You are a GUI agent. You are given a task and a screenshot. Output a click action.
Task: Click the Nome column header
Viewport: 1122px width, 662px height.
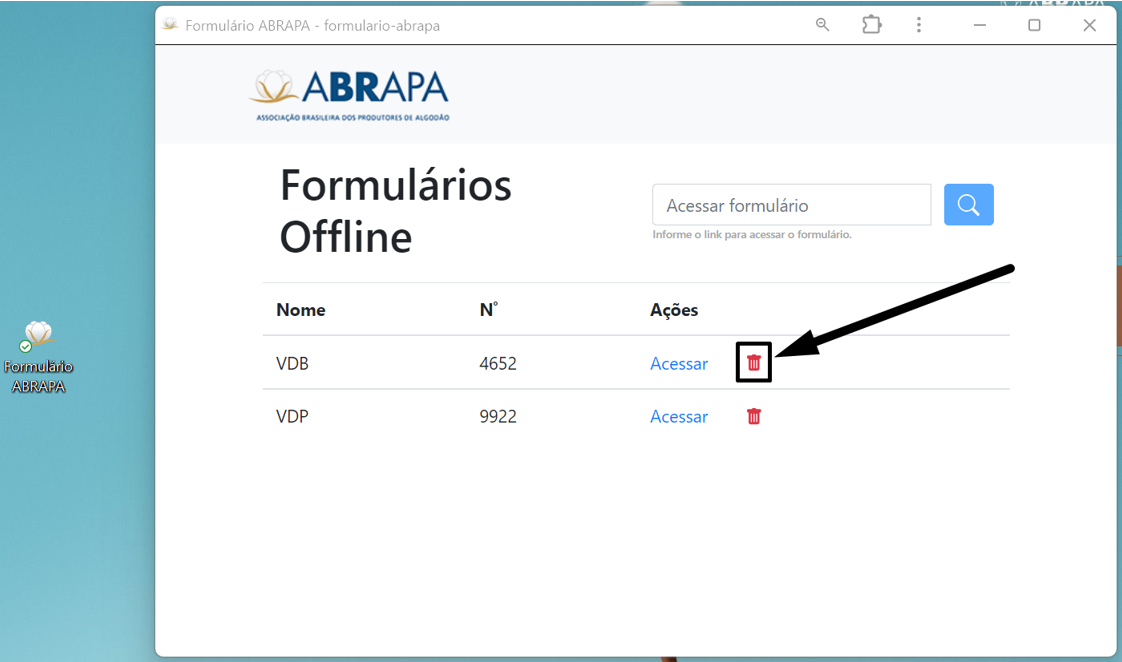coord(301,310)
